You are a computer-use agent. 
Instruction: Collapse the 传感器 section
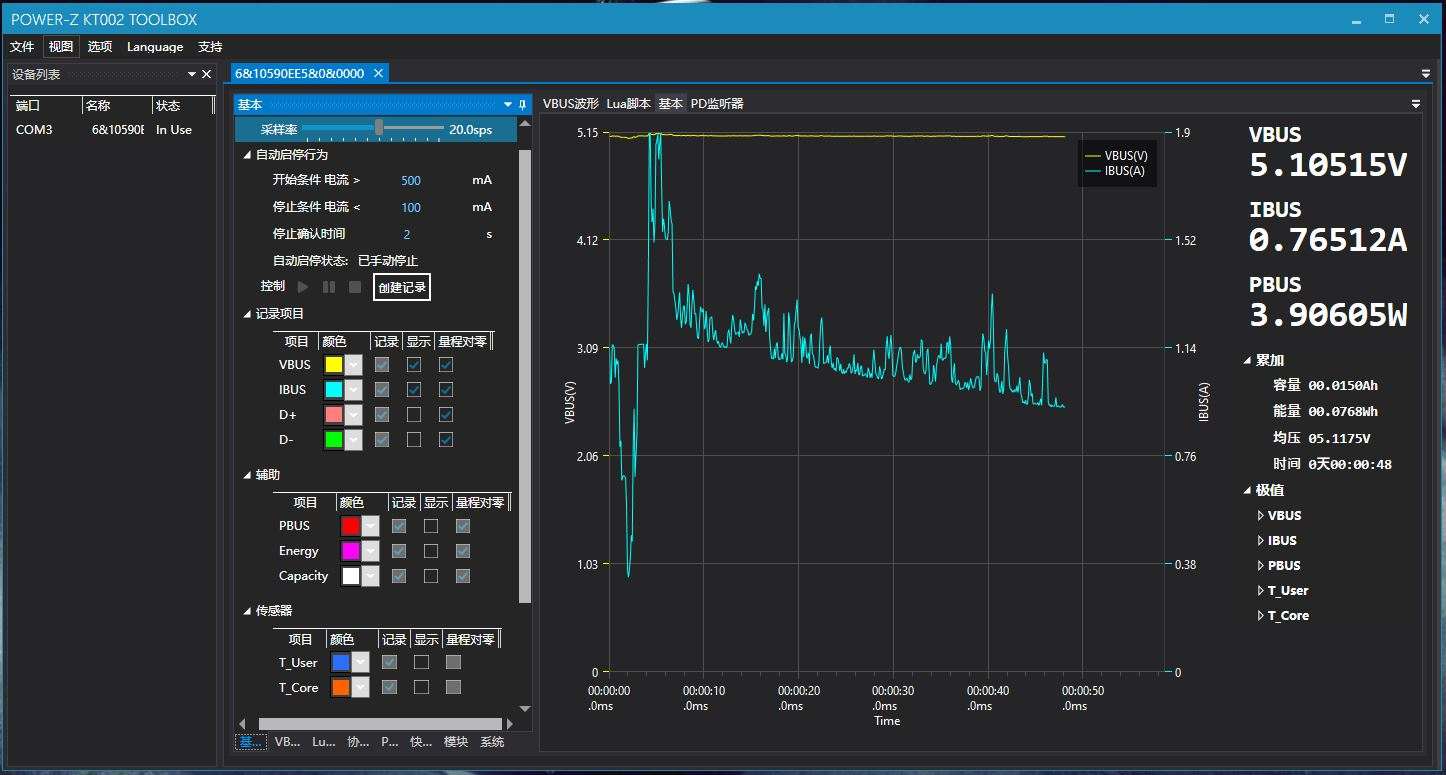click(248, 611)
